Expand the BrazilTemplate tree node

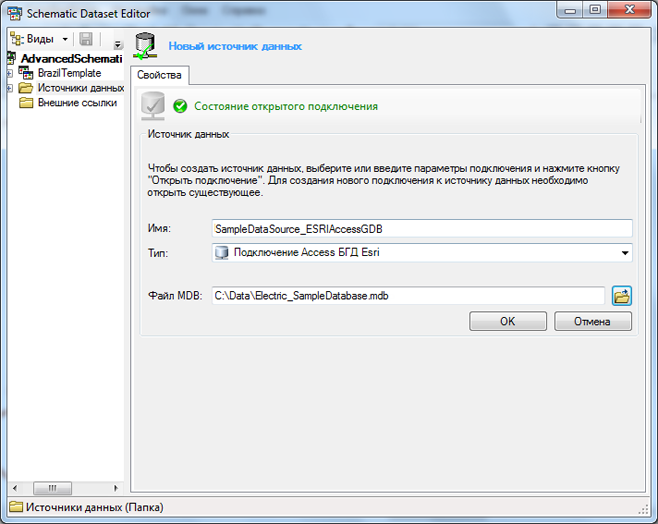tap(10, 73)
